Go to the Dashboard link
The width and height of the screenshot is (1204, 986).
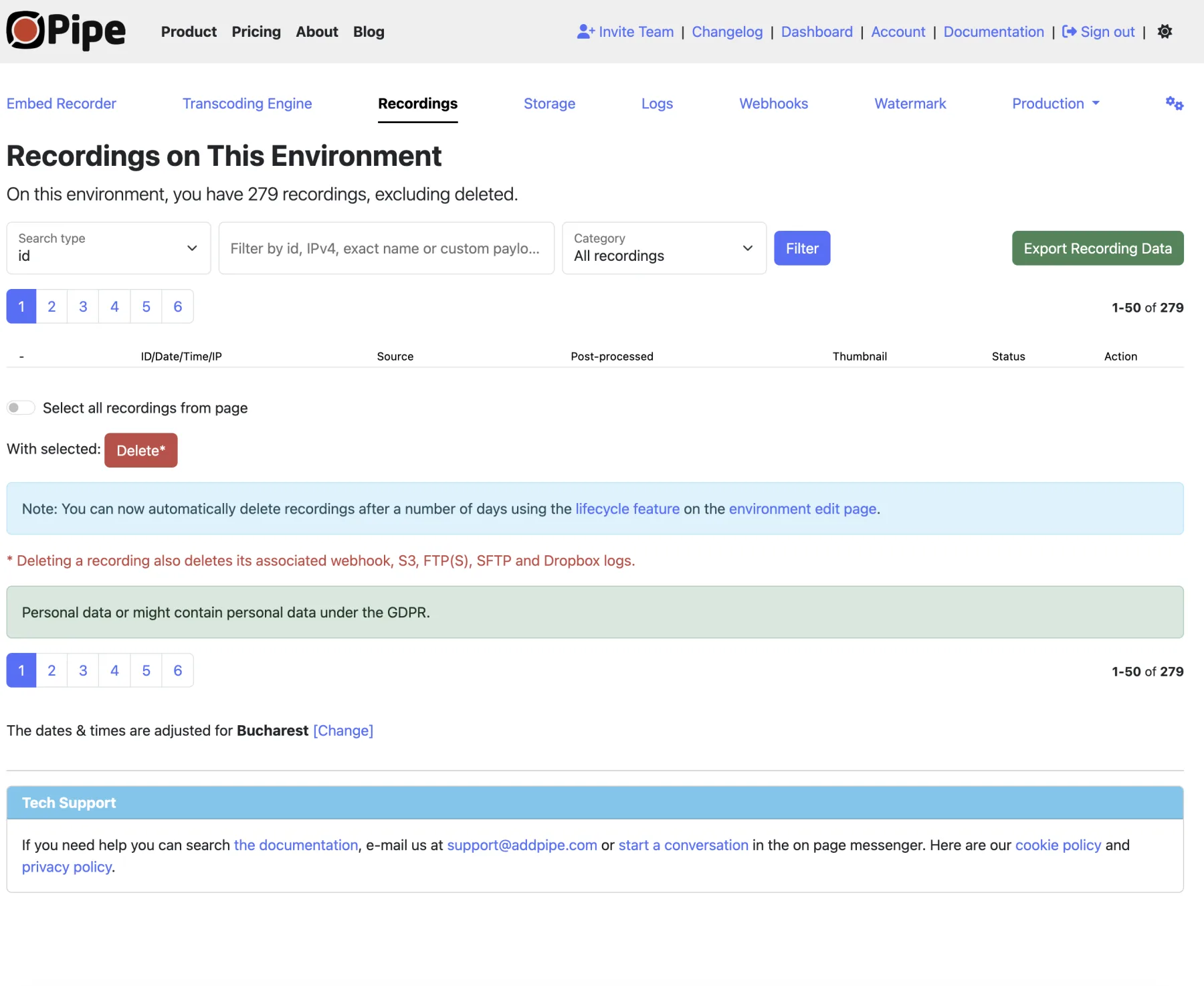(x=817, y=31)
